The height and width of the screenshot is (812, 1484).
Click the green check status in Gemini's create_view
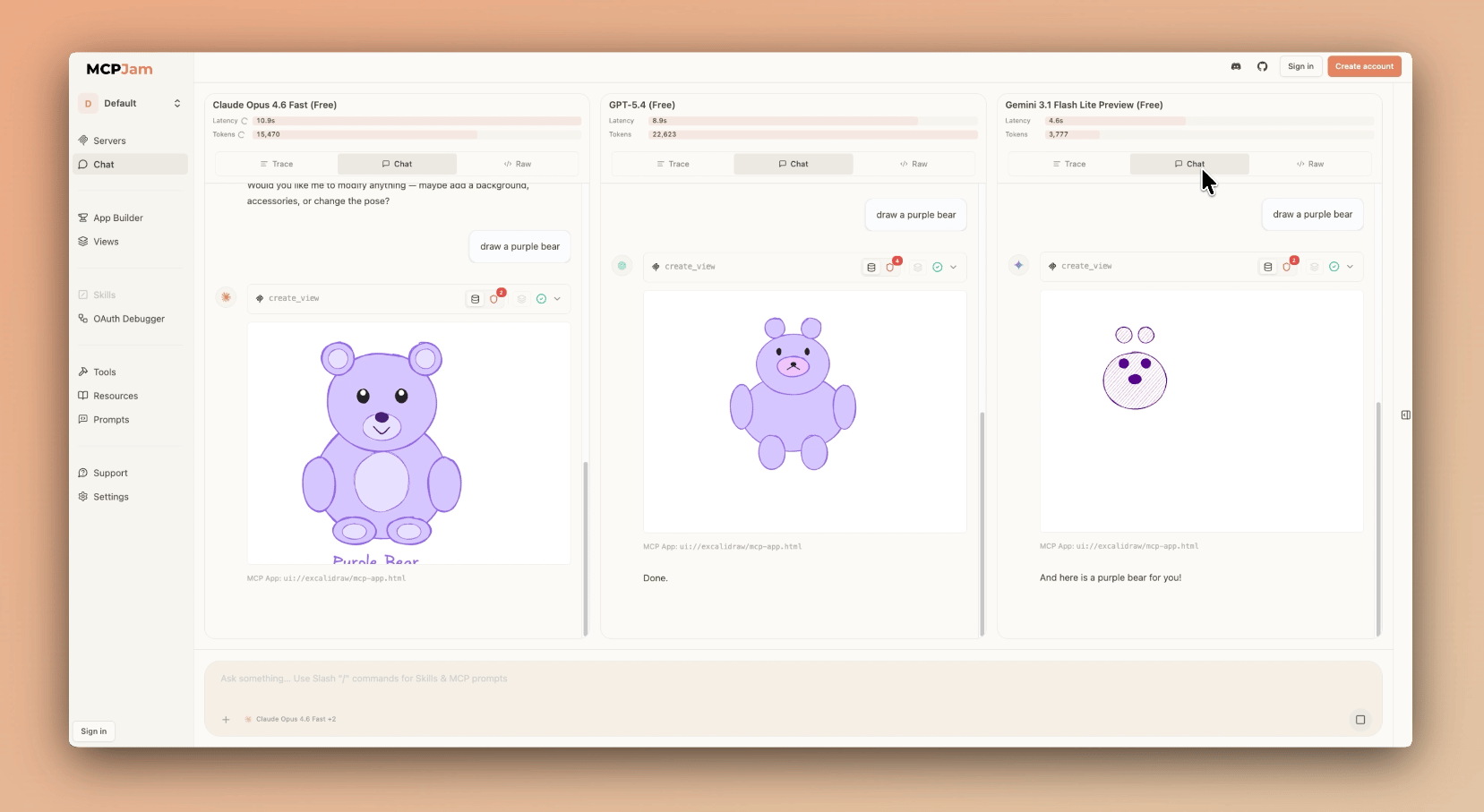tap(1334, 267)
